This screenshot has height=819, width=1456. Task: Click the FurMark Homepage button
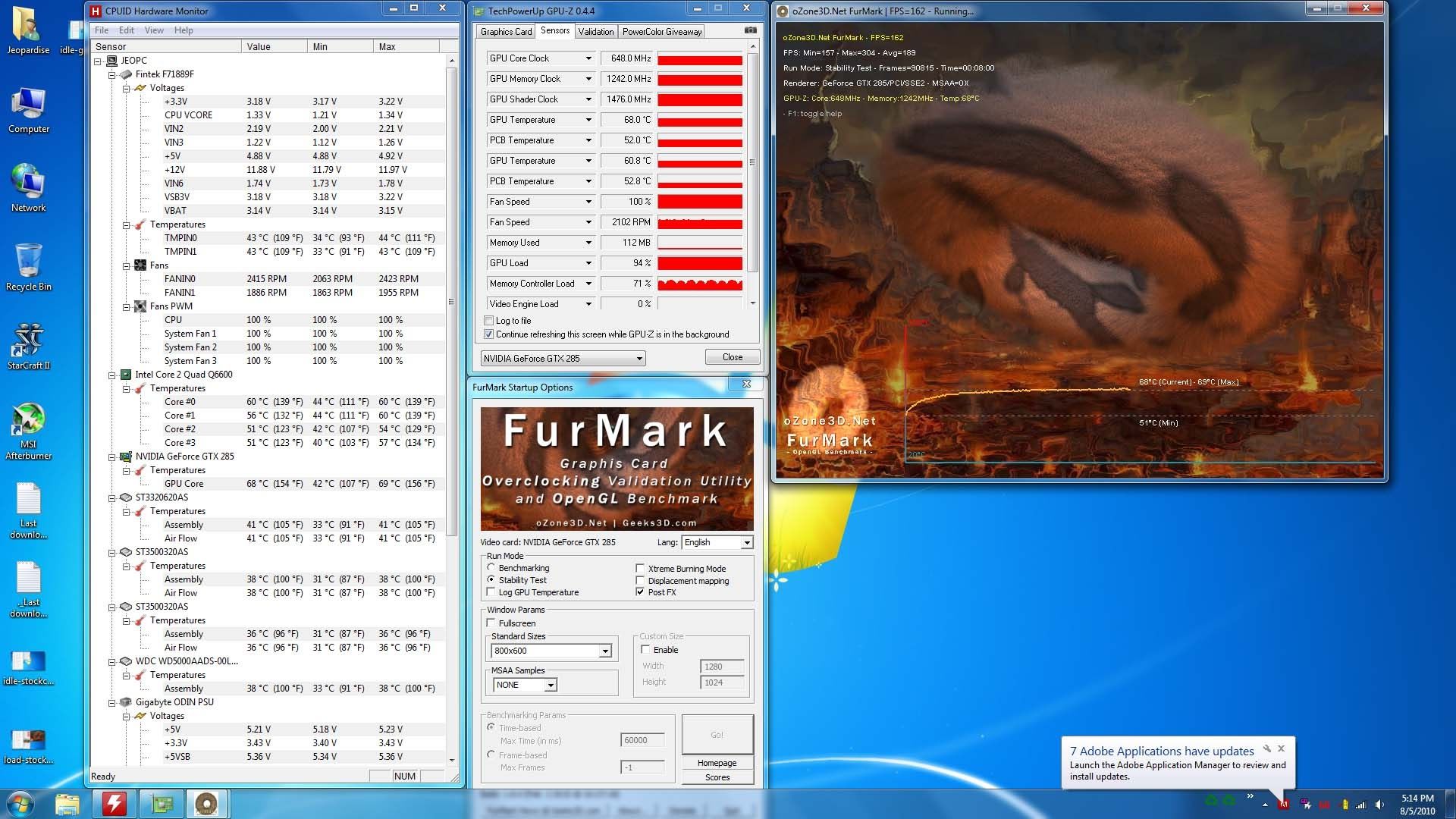[x=717, y=763]
